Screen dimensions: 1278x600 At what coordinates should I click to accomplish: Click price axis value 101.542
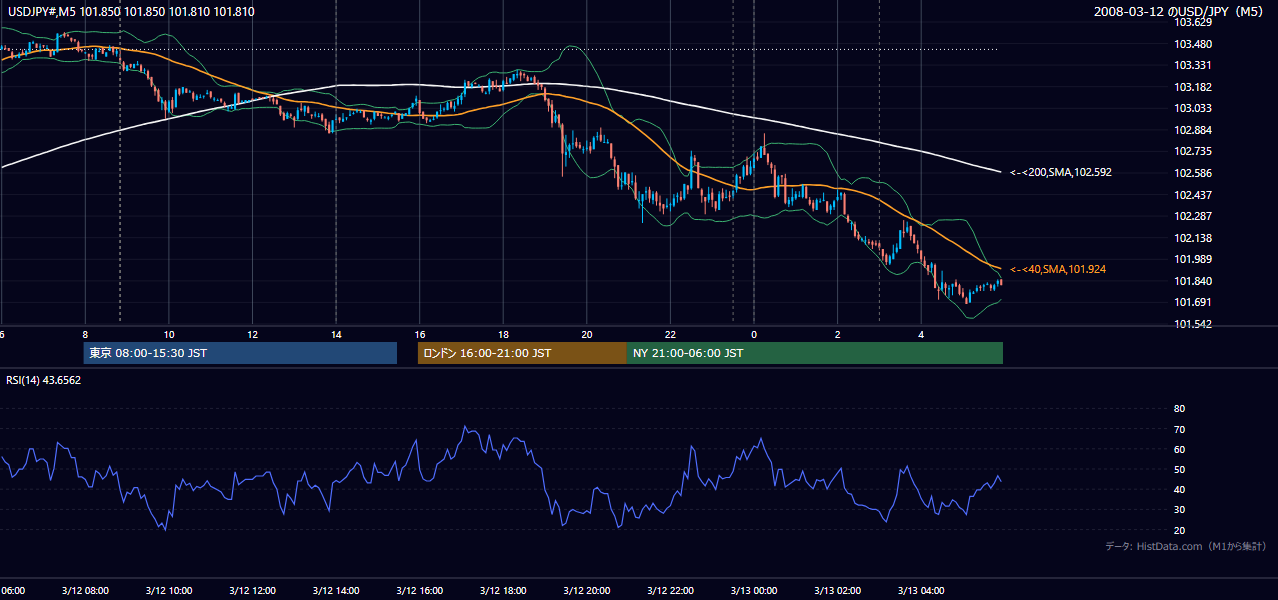coord(1192,324)
